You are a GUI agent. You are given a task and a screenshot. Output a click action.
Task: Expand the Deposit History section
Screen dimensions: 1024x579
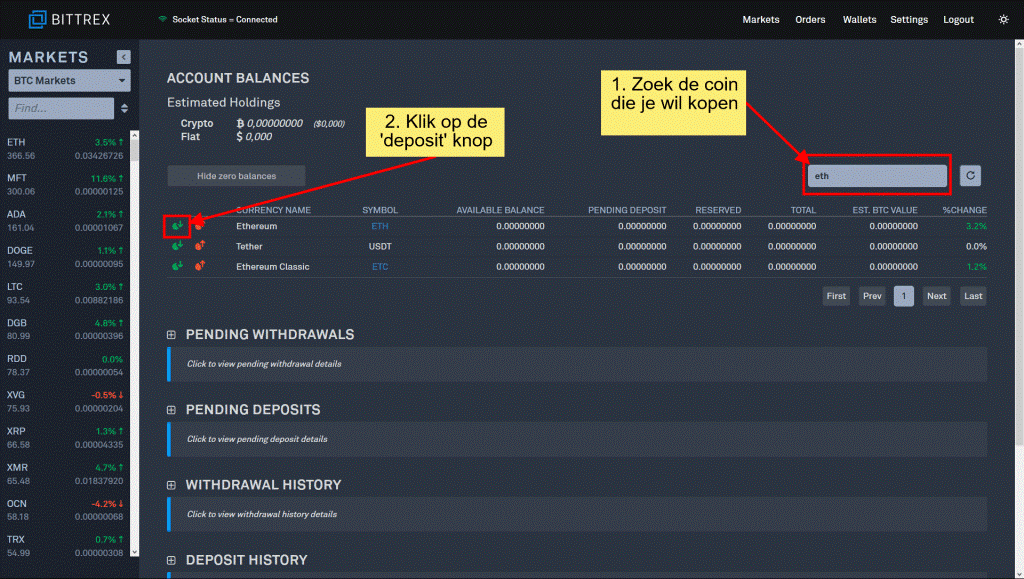point(171,560)
